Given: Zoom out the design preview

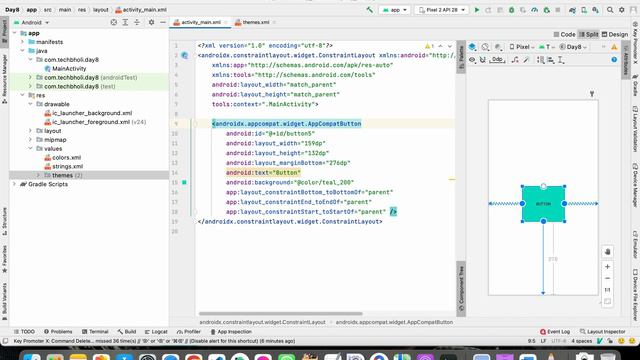Looking at the screenshot, I should 607,278.
